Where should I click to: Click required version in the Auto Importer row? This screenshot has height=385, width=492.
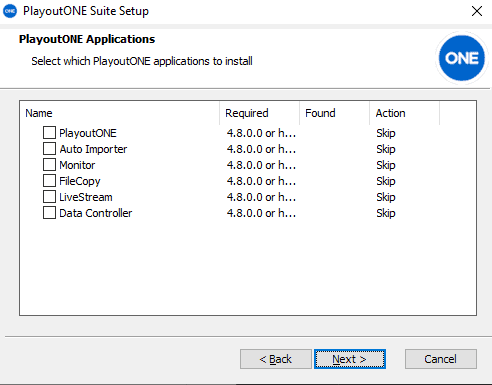click(261, 149)
